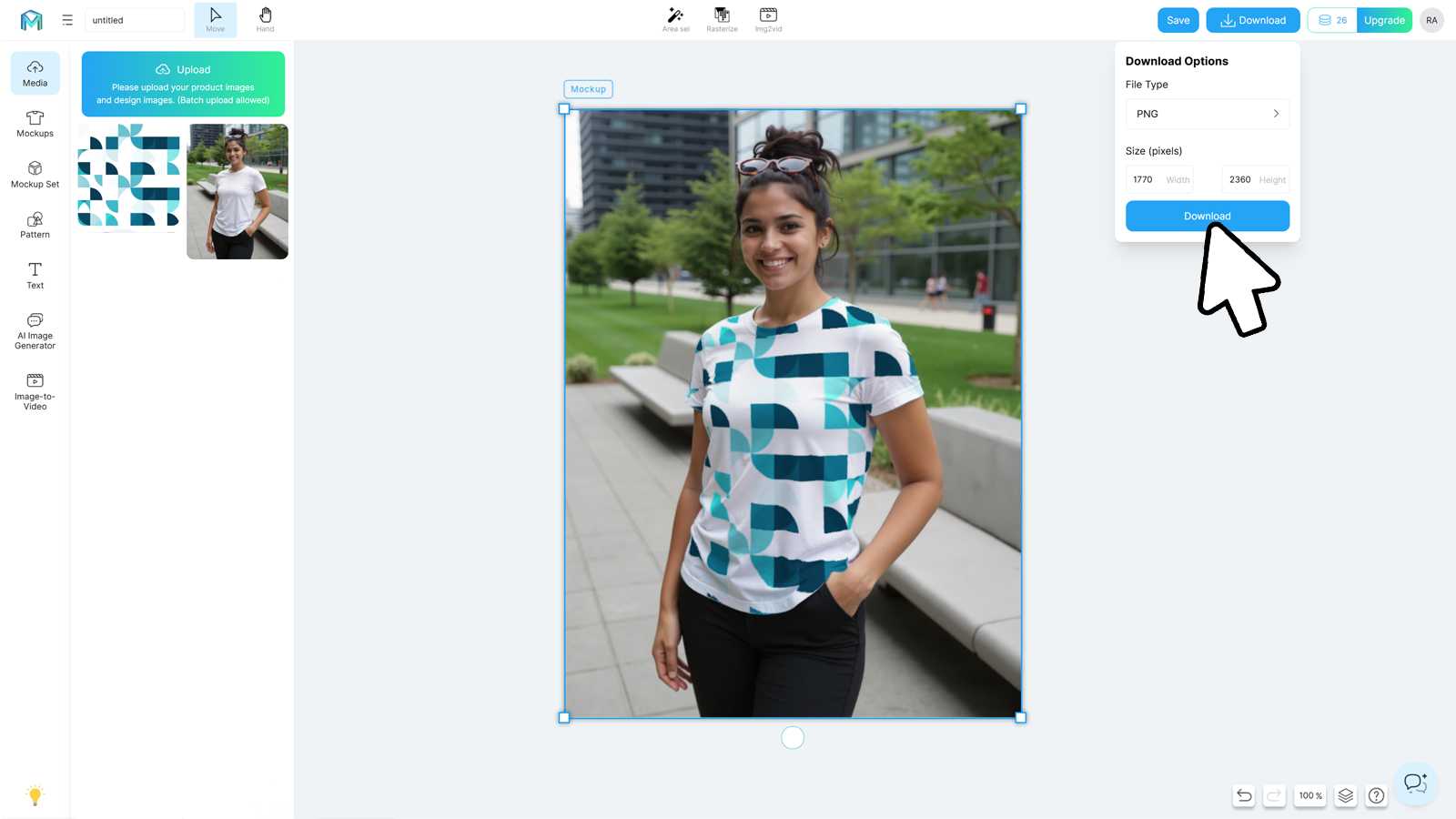Open the Image-to-Video tool
The height and width of the screenshot is (819, 1456).
[35, 391]
